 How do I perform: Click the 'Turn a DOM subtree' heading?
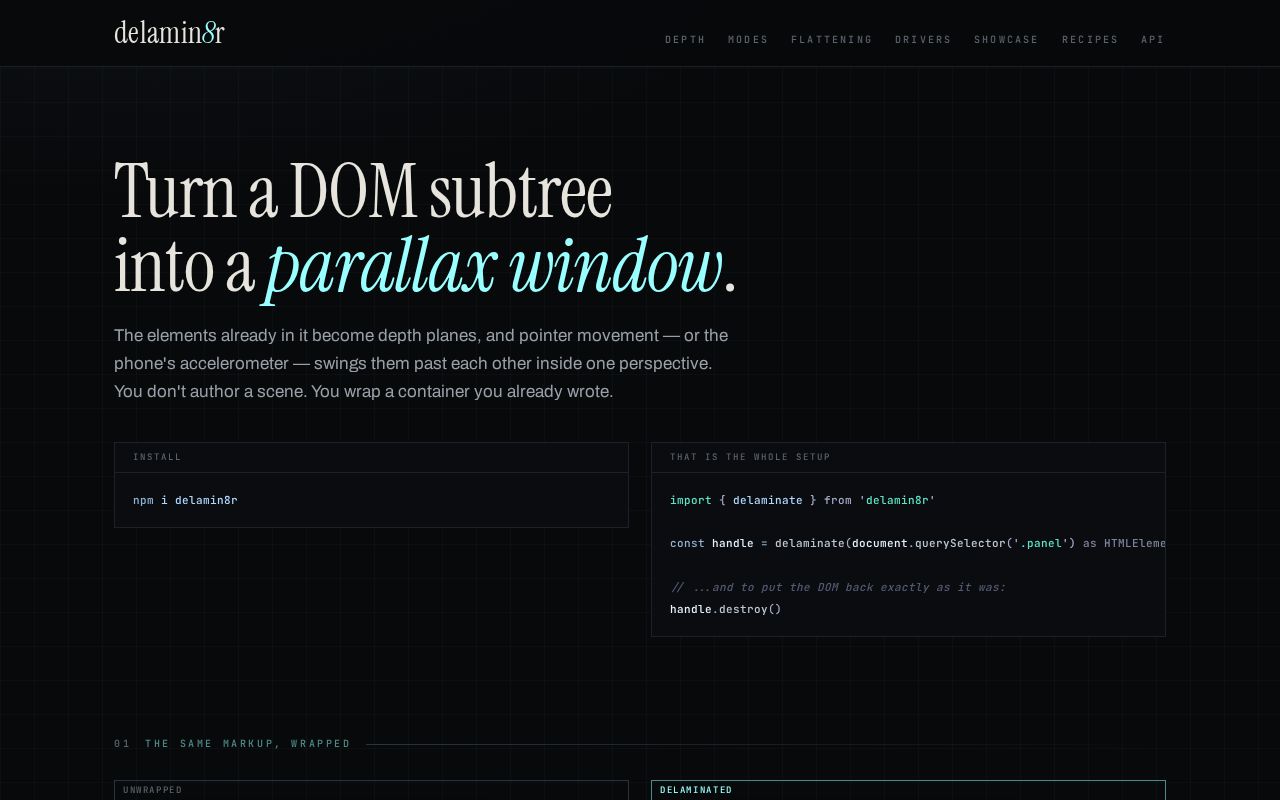point(363,190)
